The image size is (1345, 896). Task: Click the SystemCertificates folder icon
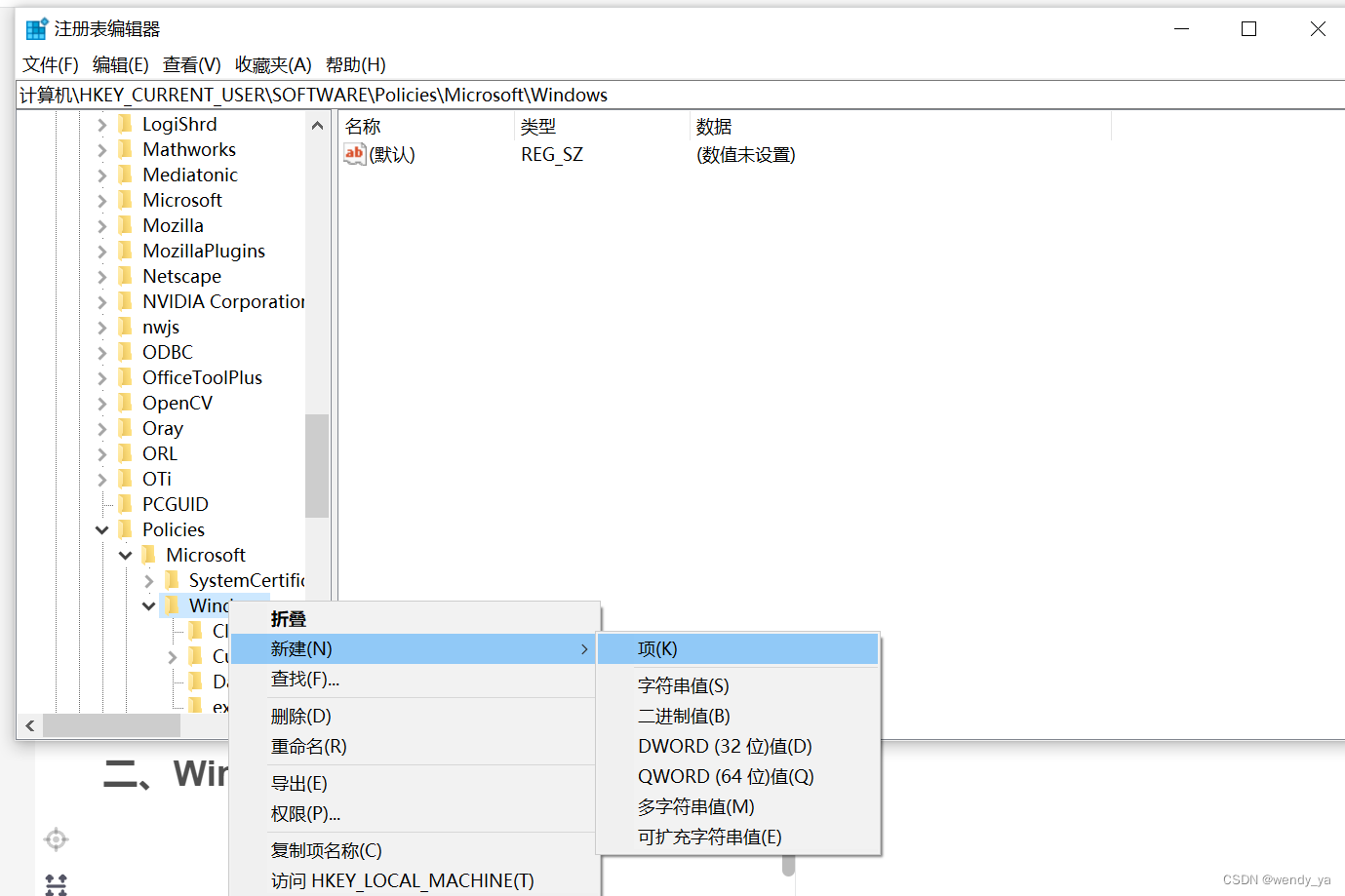click(172, 580)
